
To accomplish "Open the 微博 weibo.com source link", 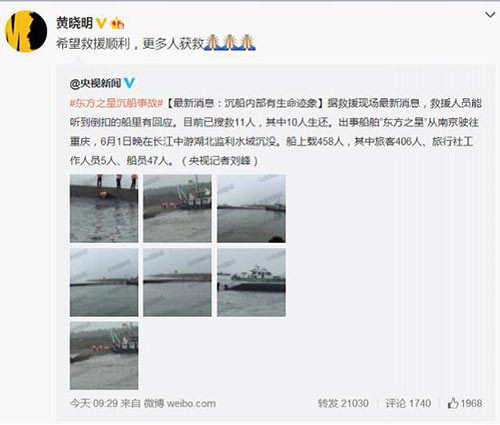I will (x=180, y=403).
